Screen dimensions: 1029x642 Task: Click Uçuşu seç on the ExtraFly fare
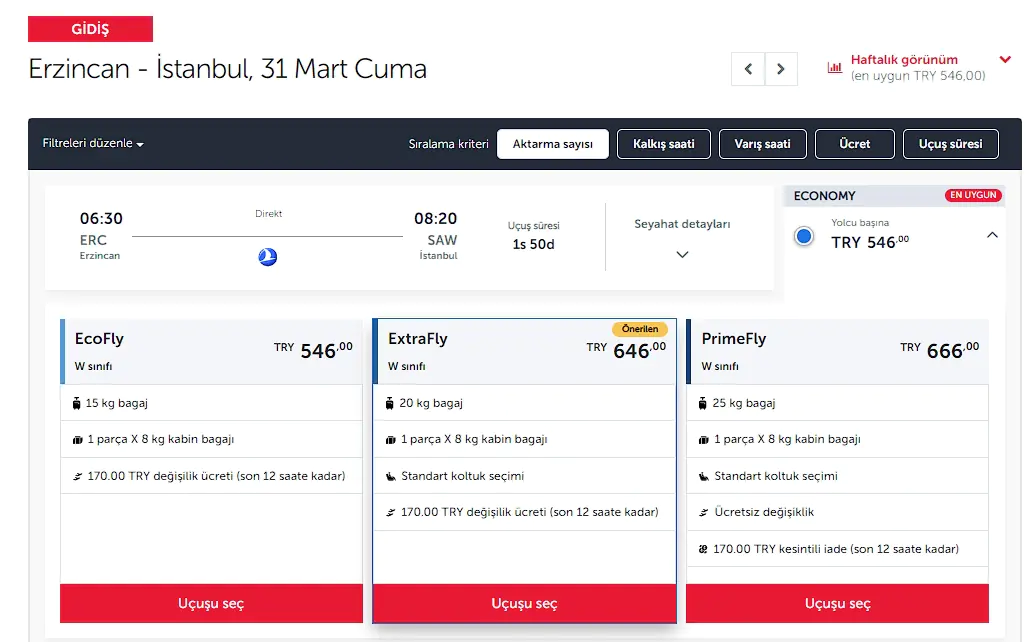point(524,604)
